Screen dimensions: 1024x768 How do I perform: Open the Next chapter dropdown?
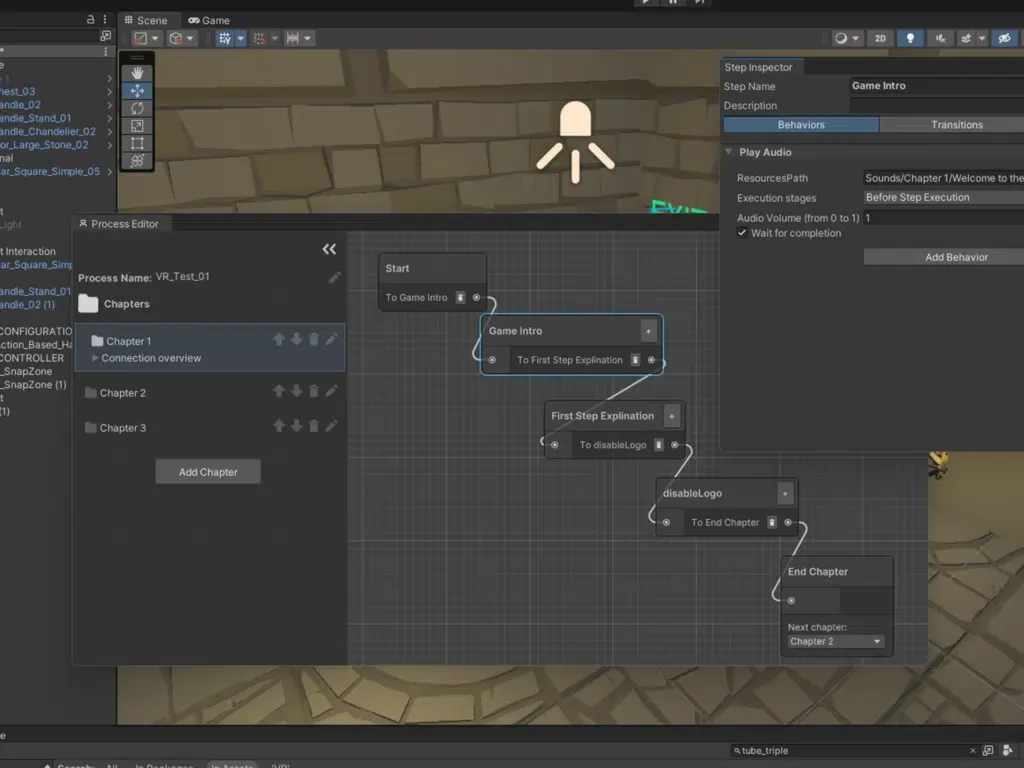pyautogui.click(x=835, y=641)
